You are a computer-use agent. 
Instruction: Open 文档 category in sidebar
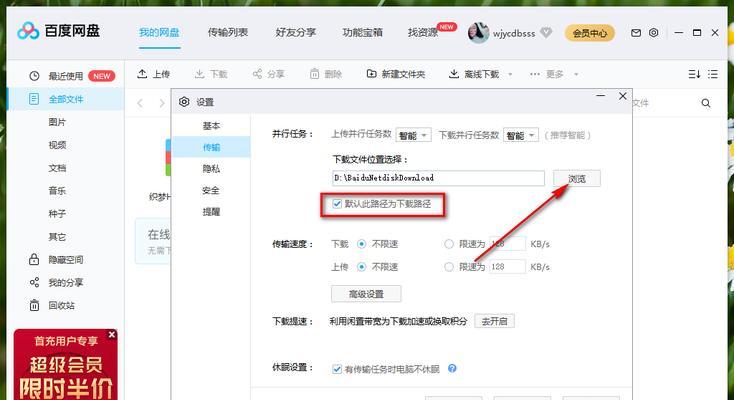57,168
